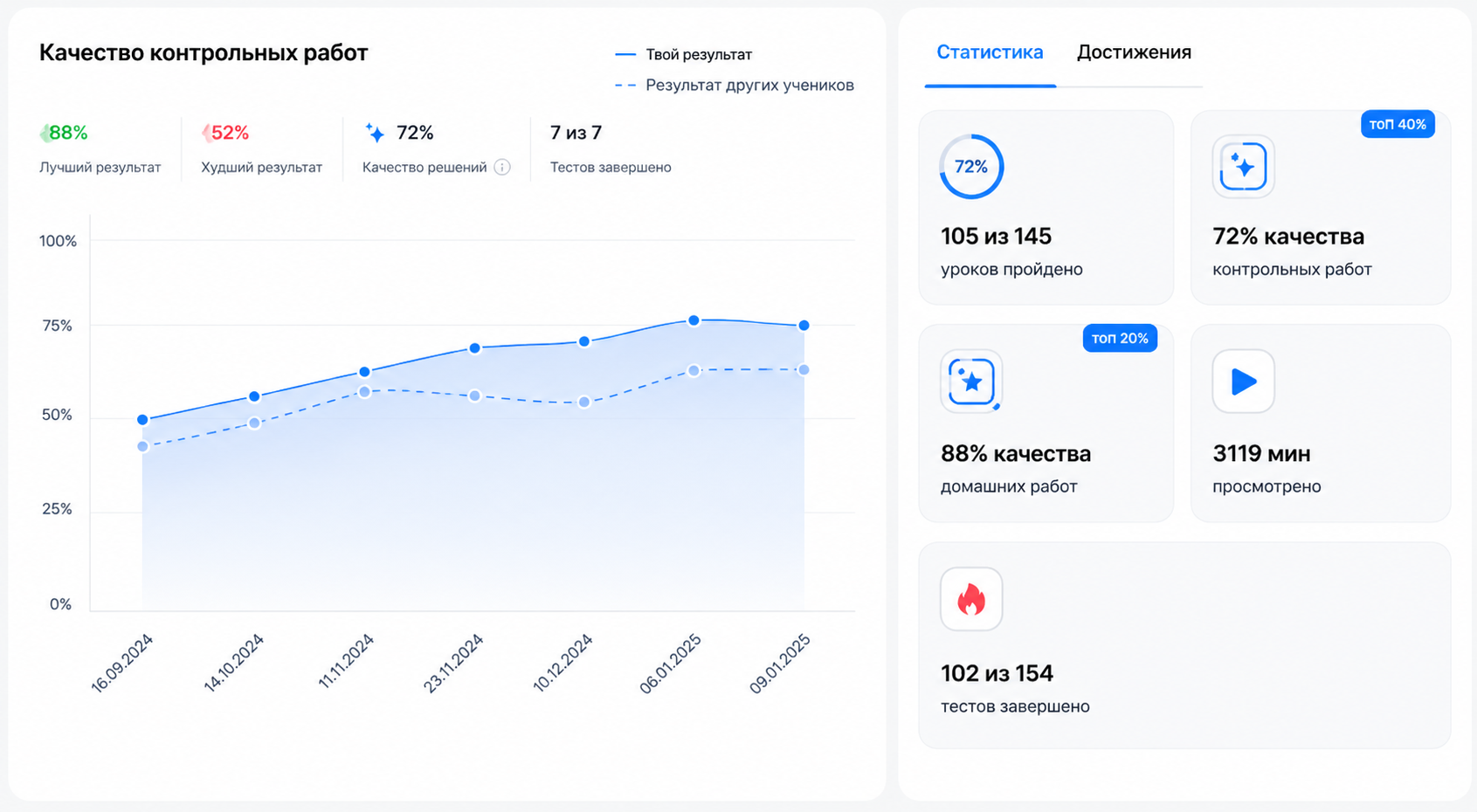This screenshot has height=812, width=1477.
Task: Click the 72% circular progress ring
Action: coord(971,166)
